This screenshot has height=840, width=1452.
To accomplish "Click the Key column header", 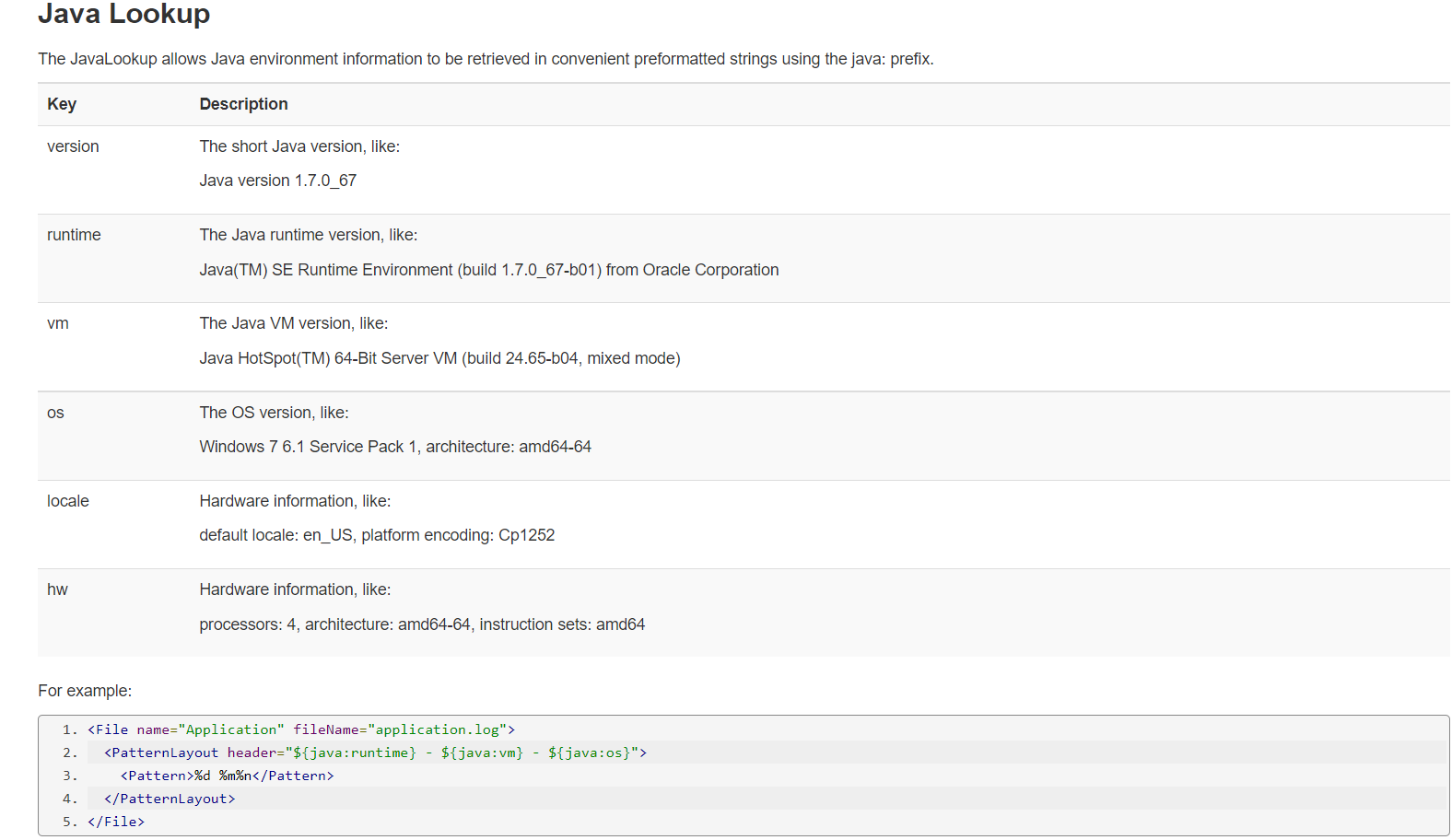I will pyautogui.click(x=62, y=104).
